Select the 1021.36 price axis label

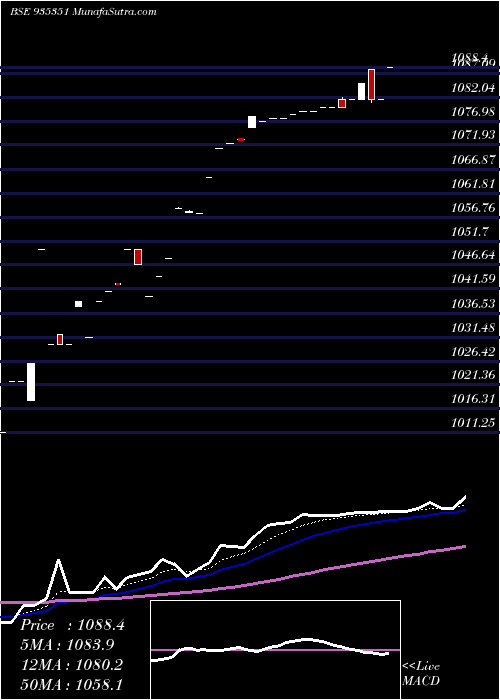tap(473, 375)
